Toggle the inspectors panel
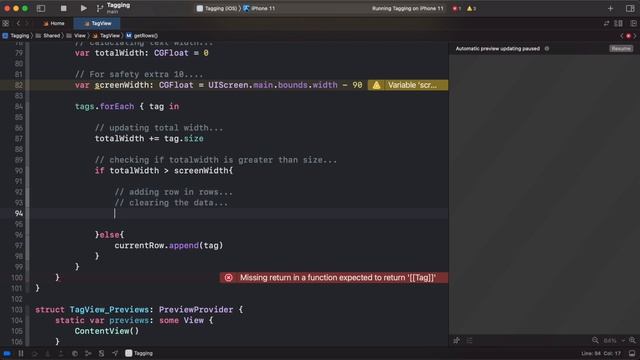This screenshot has width=640, height=360. [x=630, y=8]
